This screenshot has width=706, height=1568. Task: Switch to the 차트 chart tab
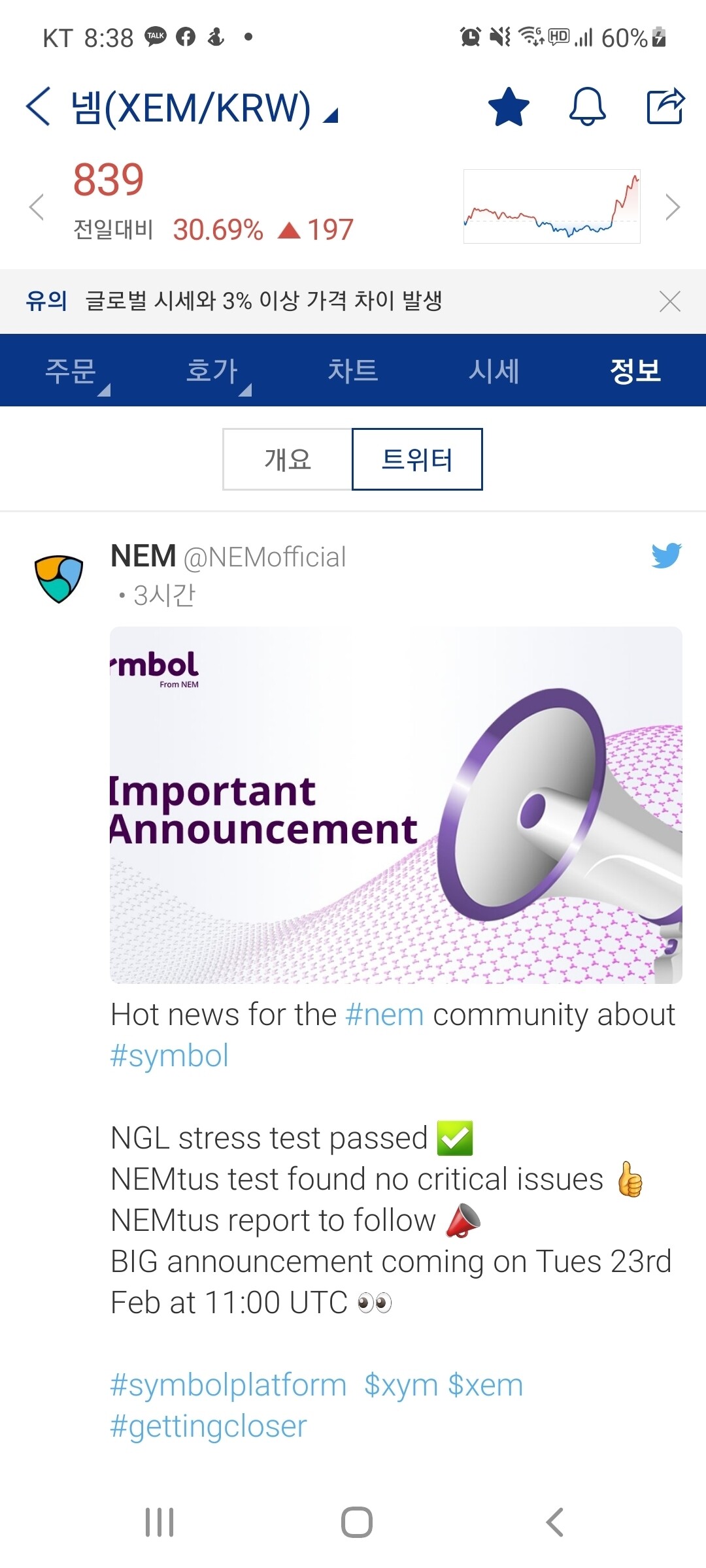353,370
